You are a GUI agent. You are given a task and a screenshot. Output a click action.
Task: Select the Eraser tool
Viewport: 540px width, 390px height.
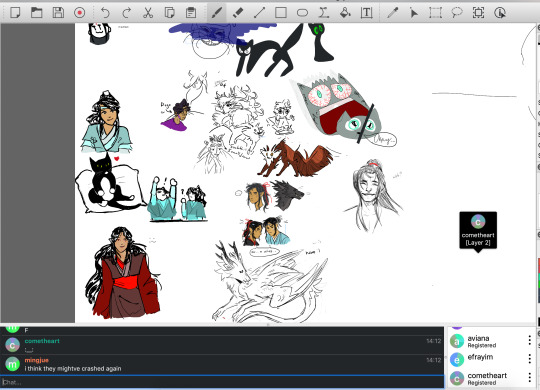(238, 13)
